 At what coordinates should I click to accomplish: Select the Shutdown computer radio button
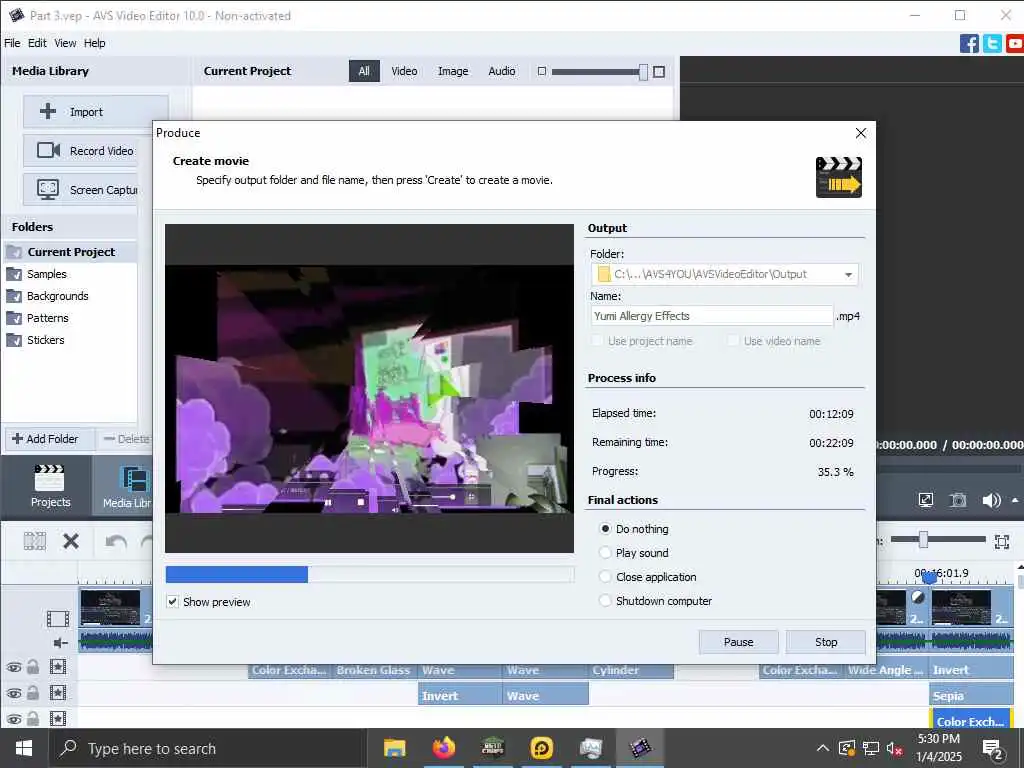click(605, 601)
